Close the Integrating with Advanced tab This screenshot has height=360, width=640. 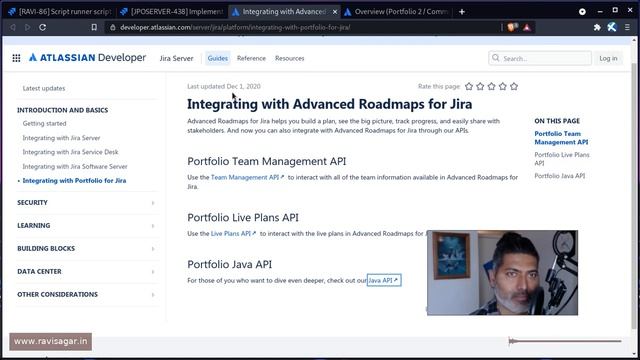click(335, 12)
